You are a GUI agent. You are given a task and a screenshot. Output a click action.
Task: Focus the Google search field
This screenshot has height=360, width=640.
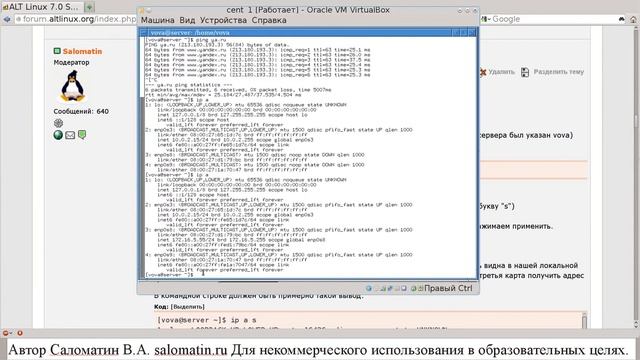(553, 19)
